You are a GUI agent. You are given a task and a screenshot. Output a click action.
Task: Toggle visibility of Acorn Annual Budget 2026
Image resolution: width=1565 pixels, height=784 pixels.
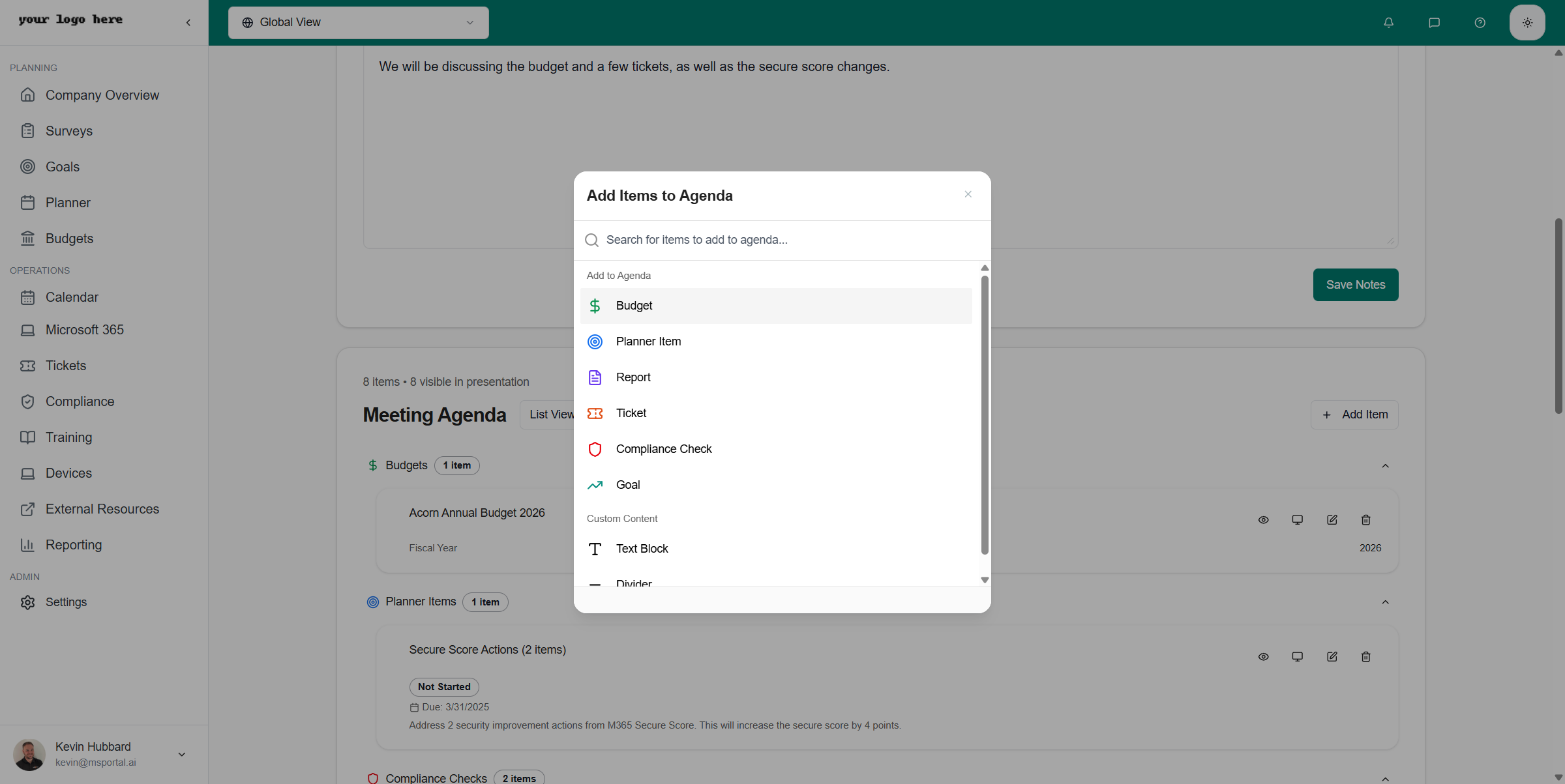[1263, 519]
